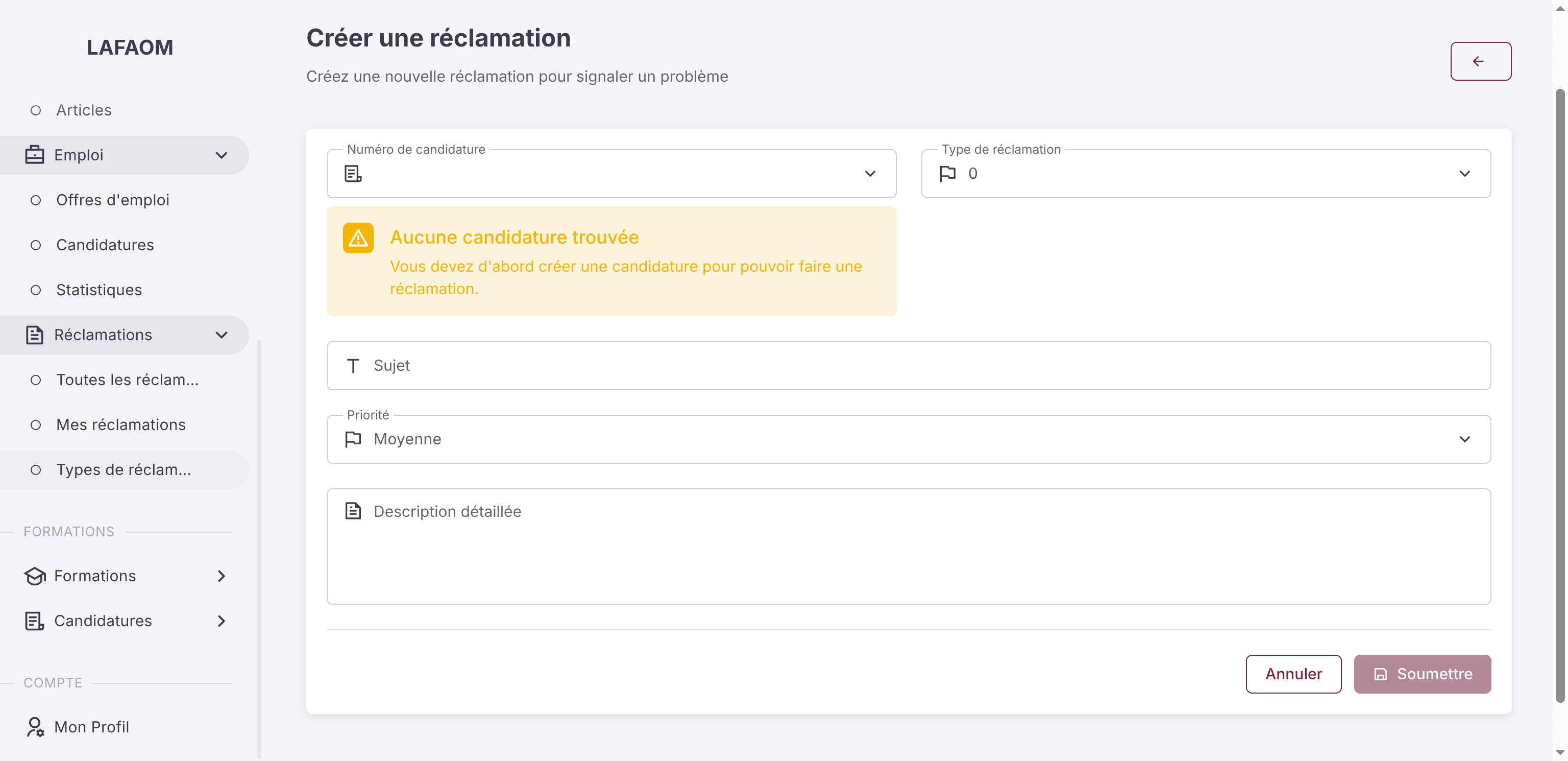This screenshot has height=761, width=1568.
Task: Click the yellow warning triangle icon
Action: (358, 237)
